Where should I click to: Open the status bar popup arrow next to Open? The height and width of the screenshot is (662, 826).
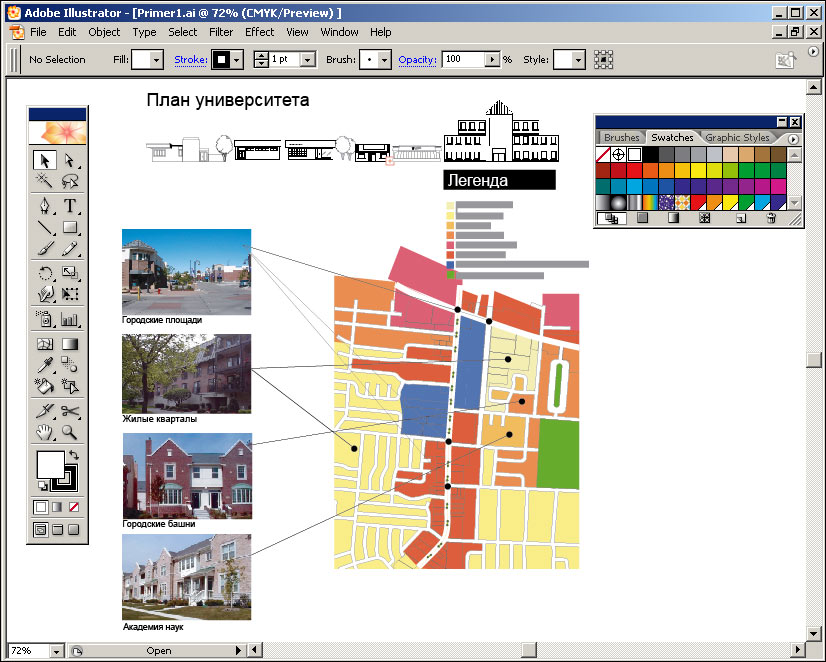239,651
